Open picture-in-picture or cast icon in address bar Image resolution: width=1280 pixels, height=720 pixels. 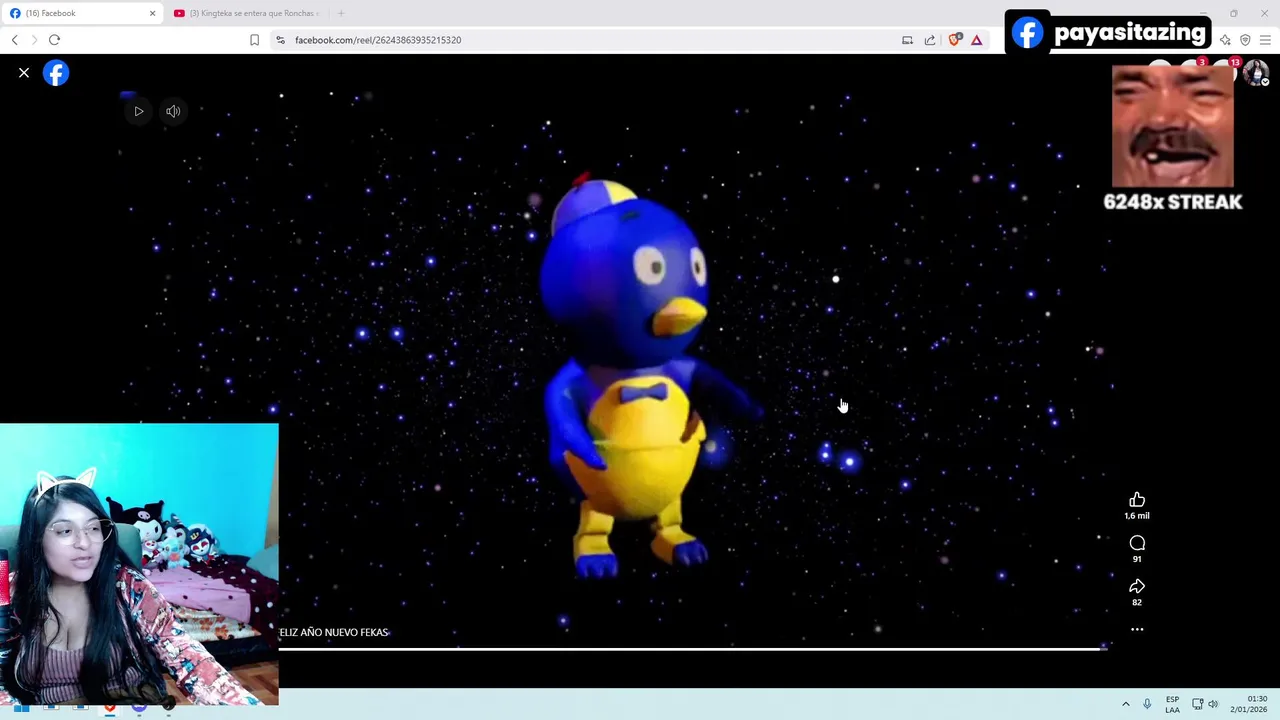pyautogui.click(x=907, y=40)
